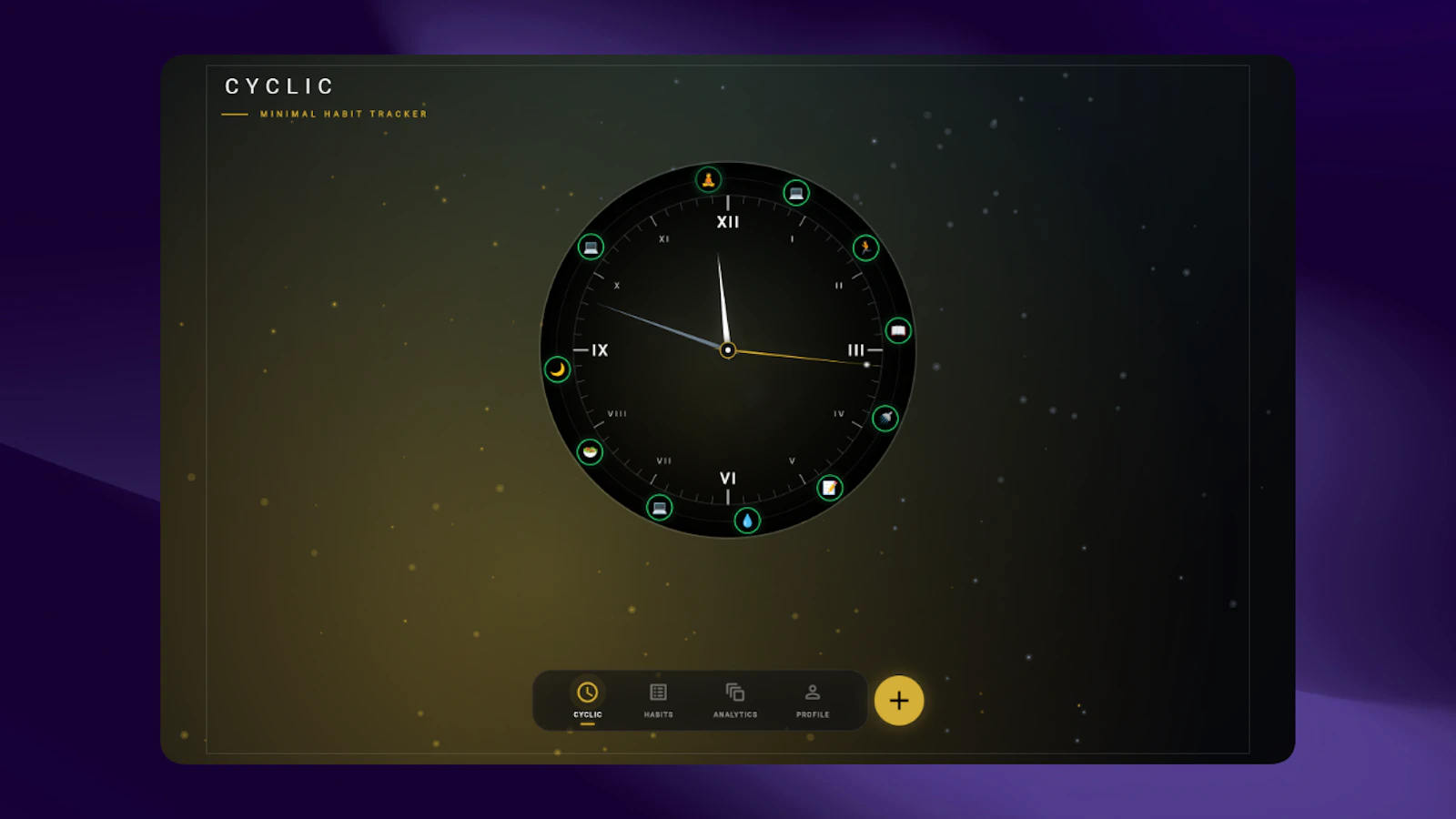1456x819 pixels.
Task: Click the VI numeral on the clock
Action: click(728, 478)
